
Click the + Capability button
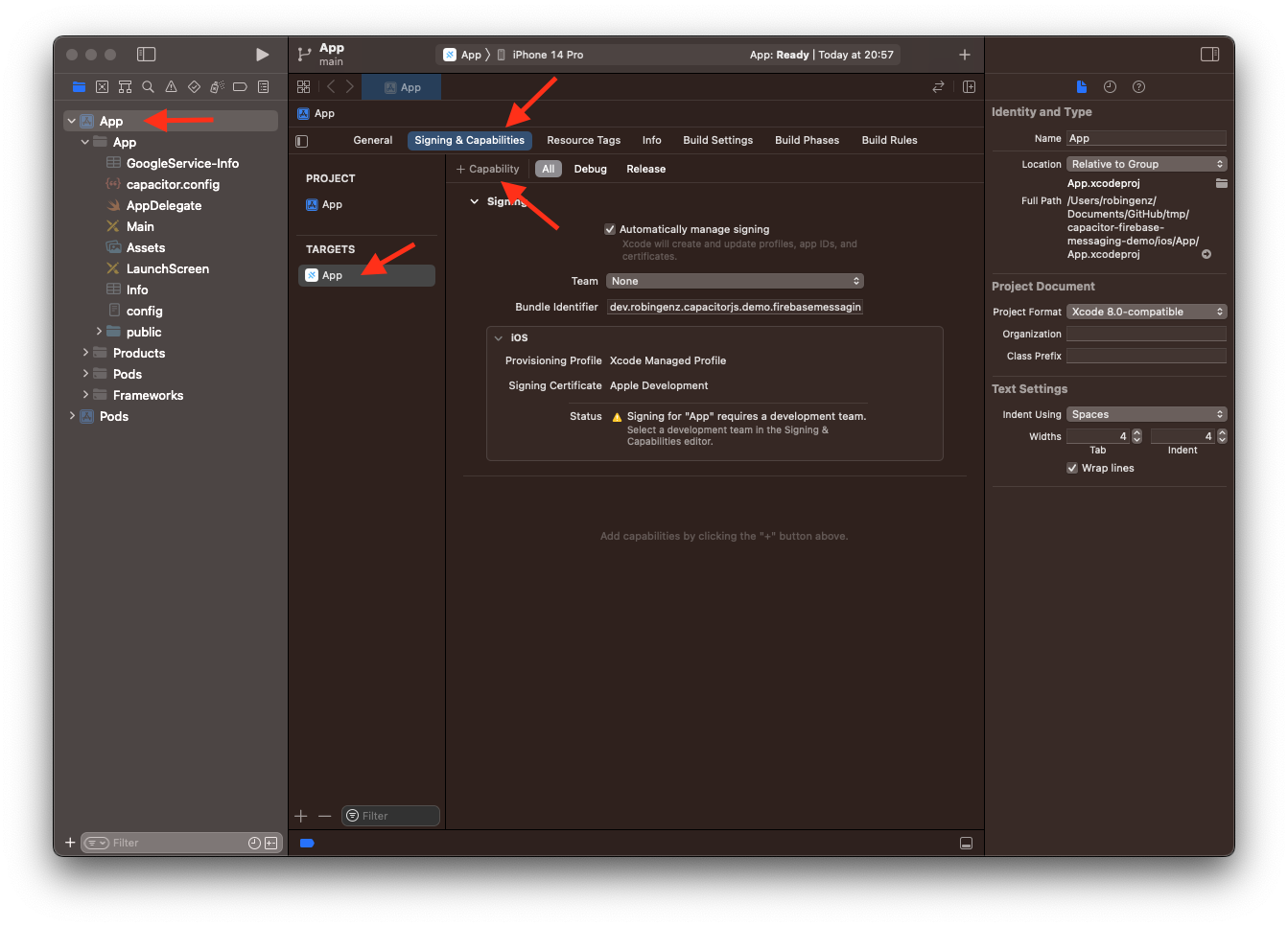pos(487,168)
